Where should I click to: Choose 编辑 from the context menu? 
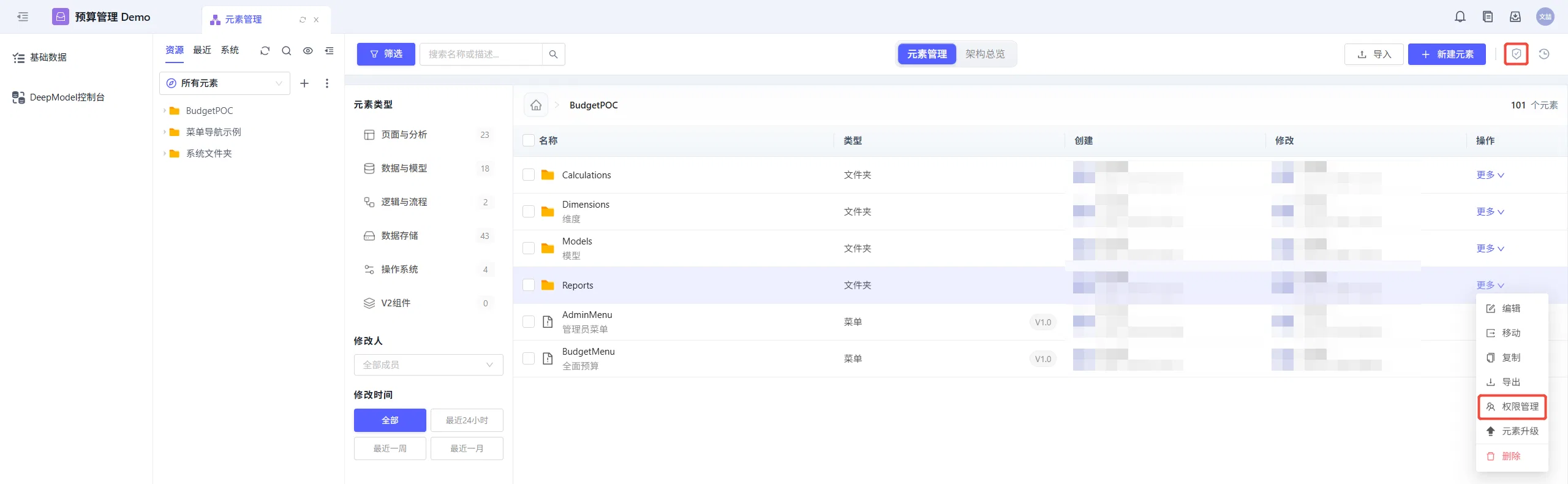1512,309
